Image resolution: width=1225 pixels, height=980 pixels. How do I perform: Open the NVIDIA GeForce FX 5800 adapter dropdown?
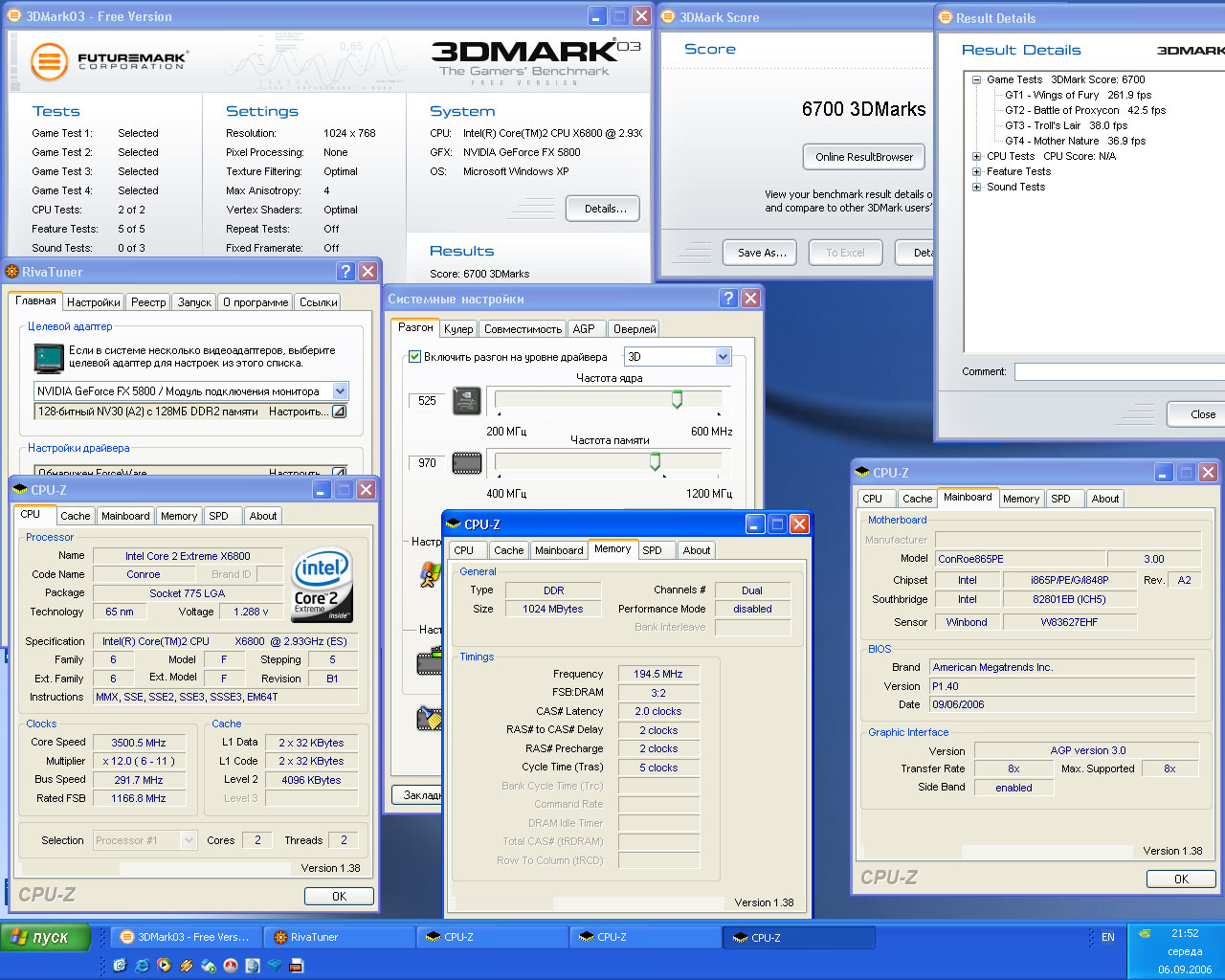[340, 391]
